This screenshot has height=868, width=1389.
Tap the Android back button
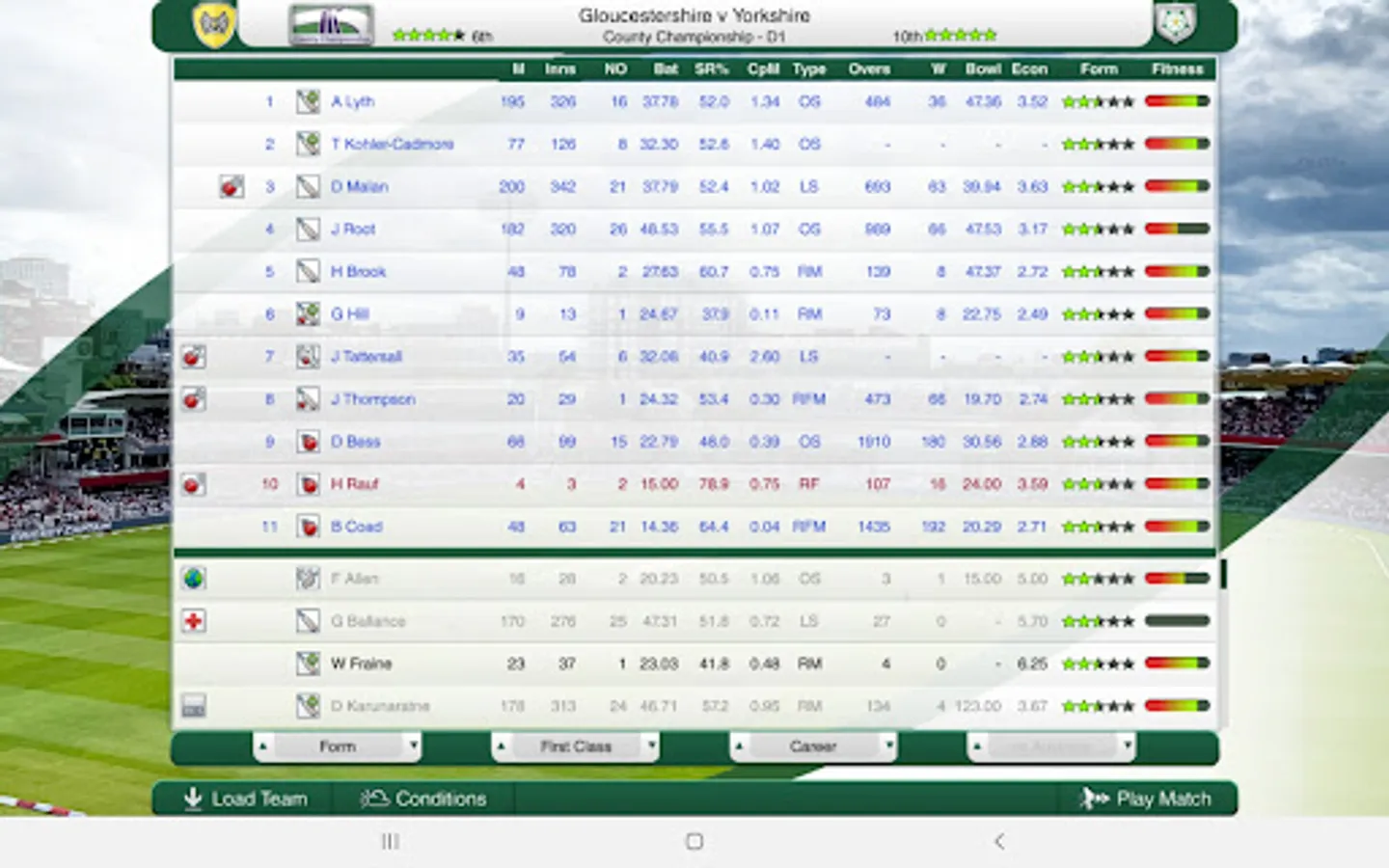click(x=999, y=841)
